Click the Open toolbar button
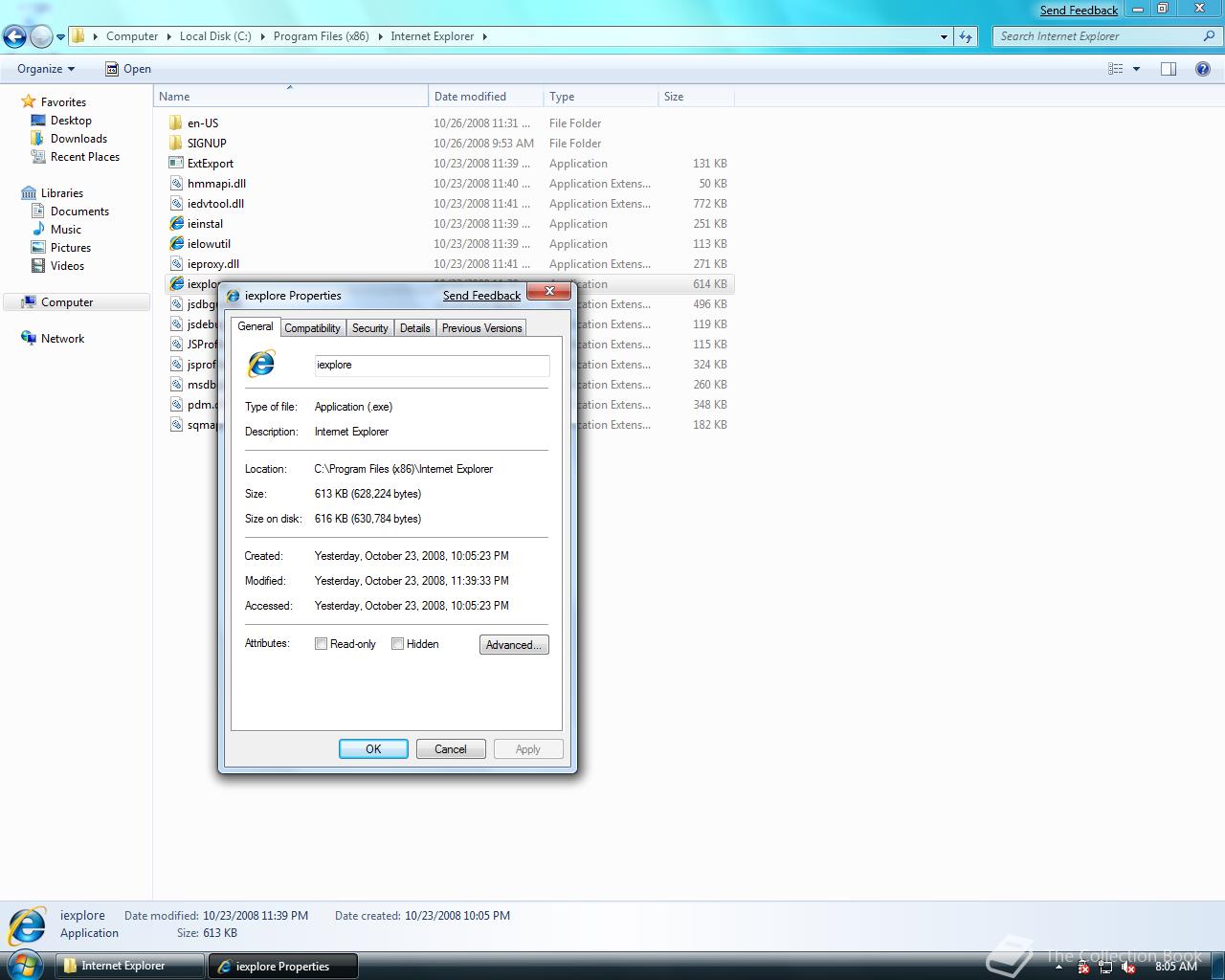1225x980 pixels. [x=128, y=69]
